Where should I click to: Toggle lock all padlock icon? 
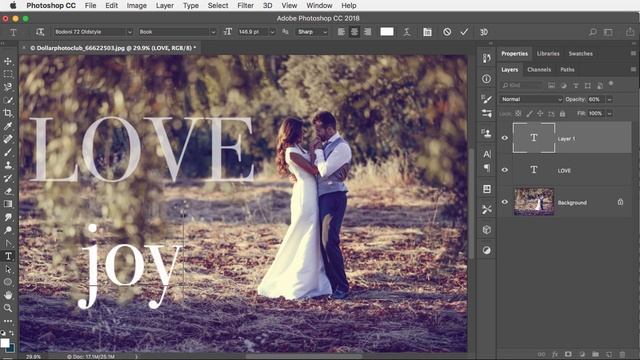(562, 113)
